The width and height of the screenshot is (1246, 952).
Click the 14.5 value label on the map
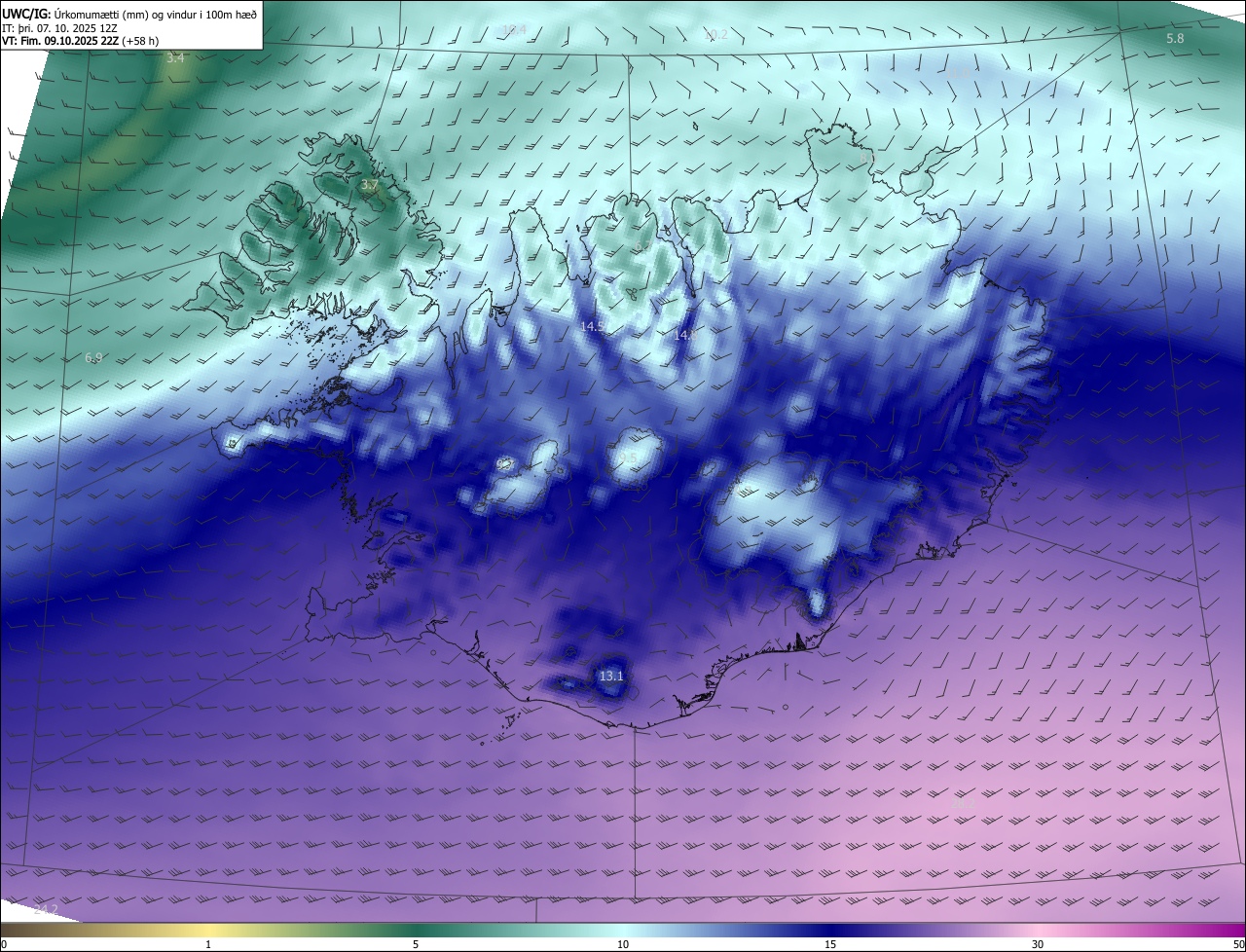pyautogui.click(x=592, y=327)
